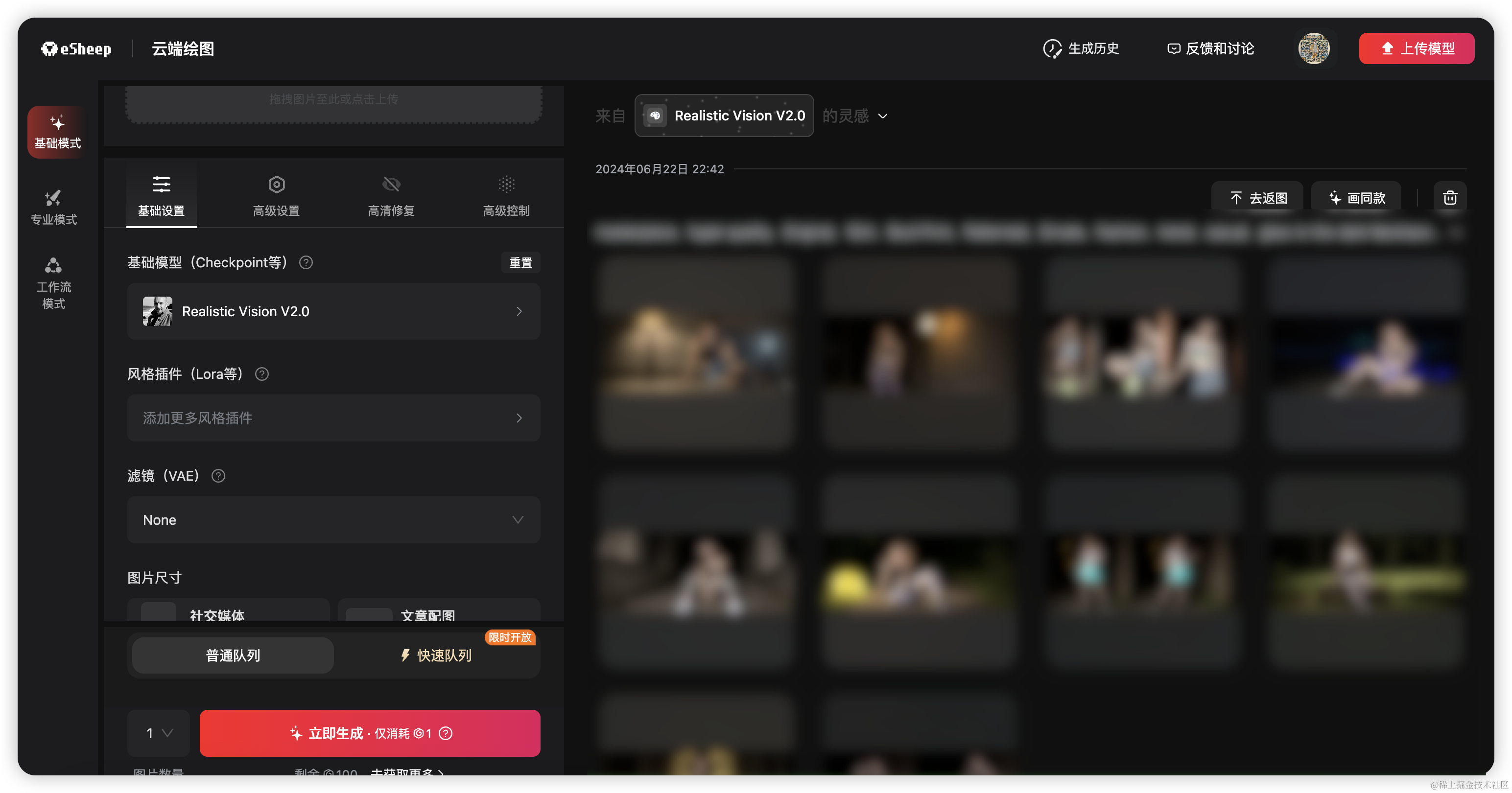Expand the VAE None dropdown

click(333, 520)
